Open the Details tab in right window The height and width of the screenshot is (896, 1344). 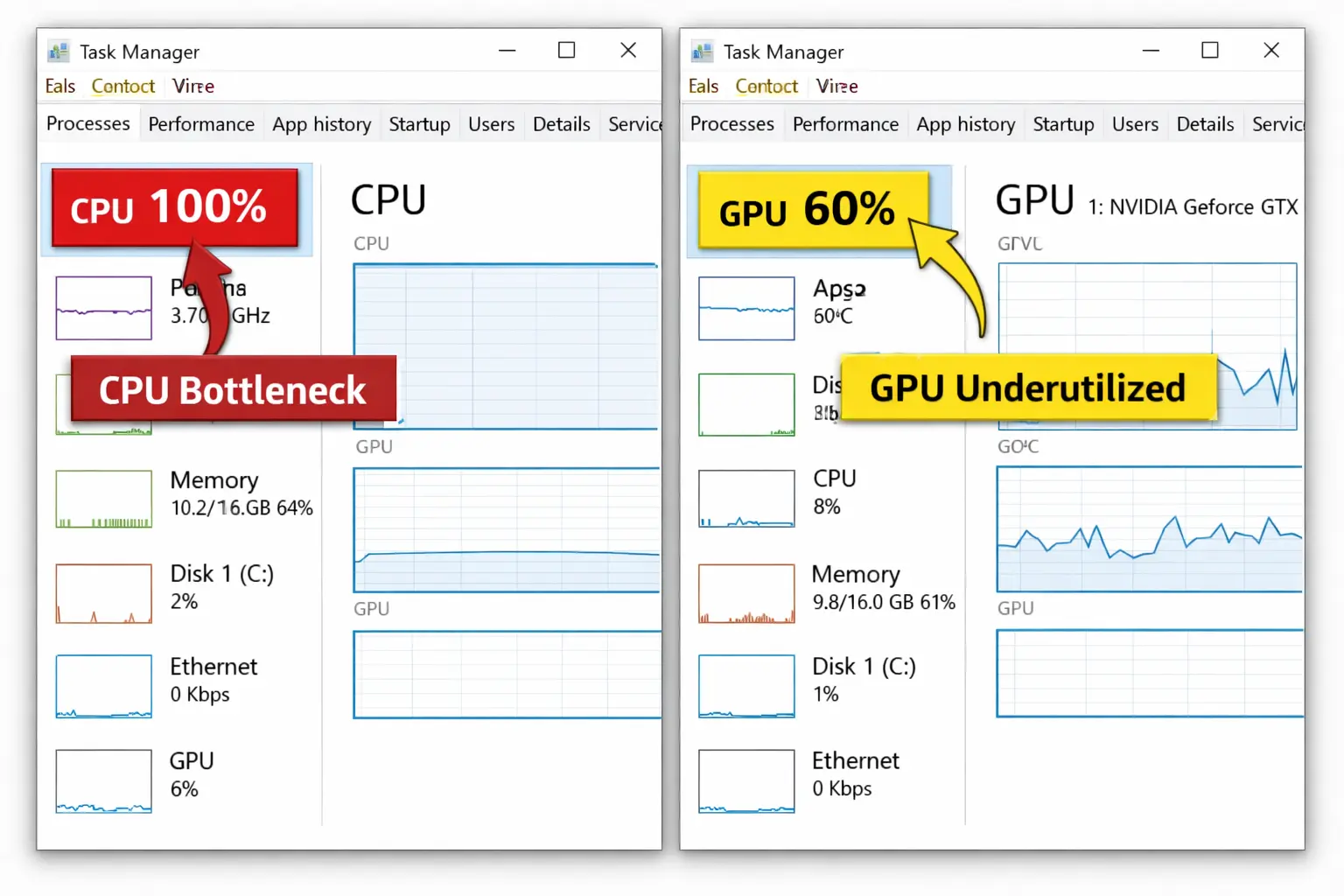coord(1205,123)
